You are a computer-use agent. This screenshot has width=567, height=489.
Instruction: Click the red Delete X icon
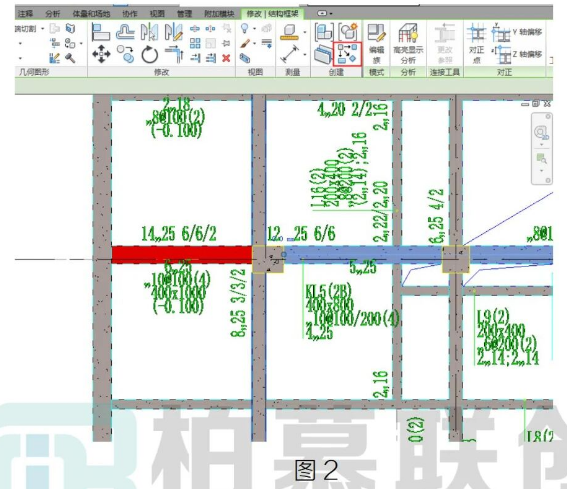click(226, 58)
